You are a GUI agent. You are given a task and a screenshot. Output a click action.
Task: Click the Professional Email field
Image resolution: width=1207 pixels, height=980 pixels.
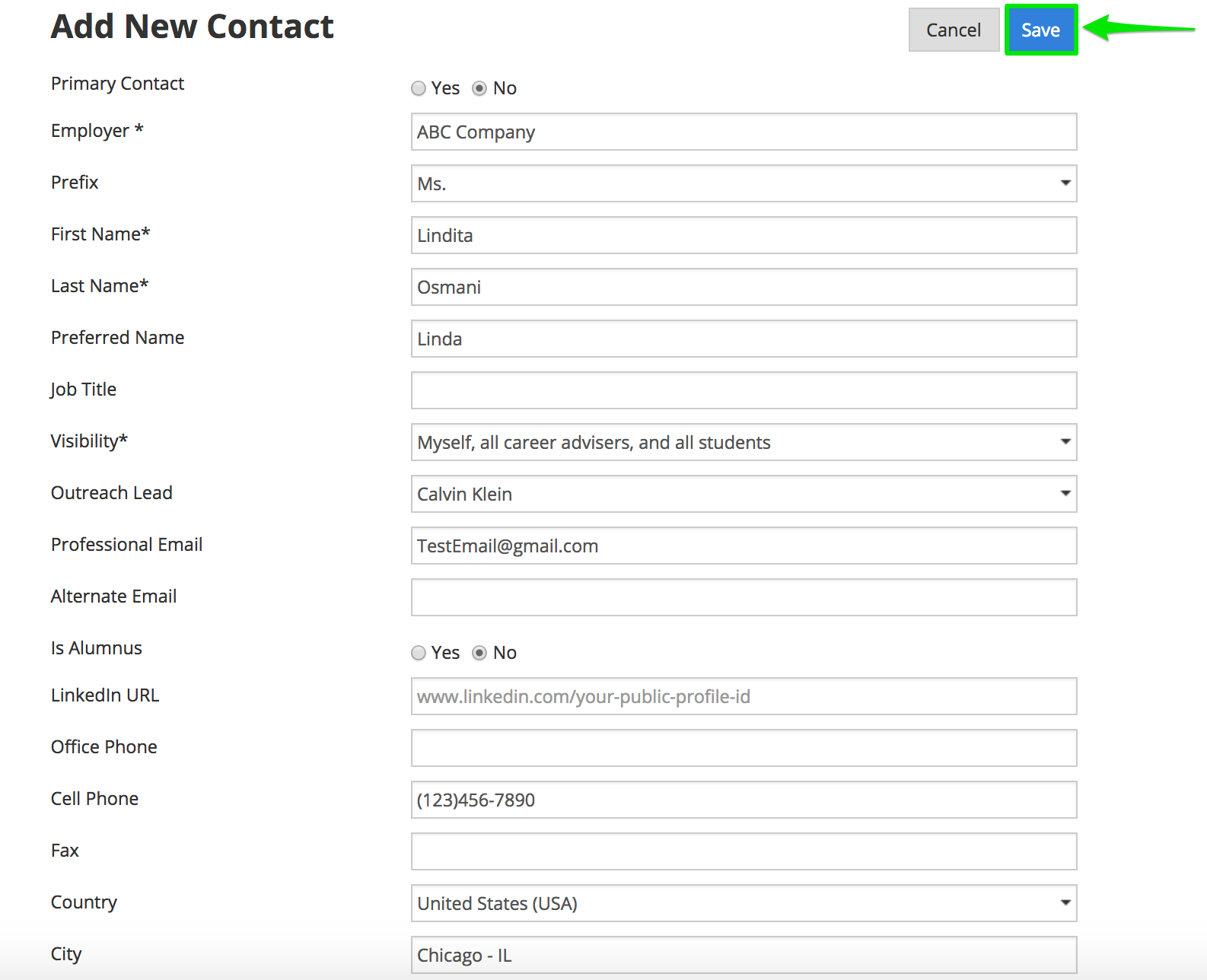744,546
